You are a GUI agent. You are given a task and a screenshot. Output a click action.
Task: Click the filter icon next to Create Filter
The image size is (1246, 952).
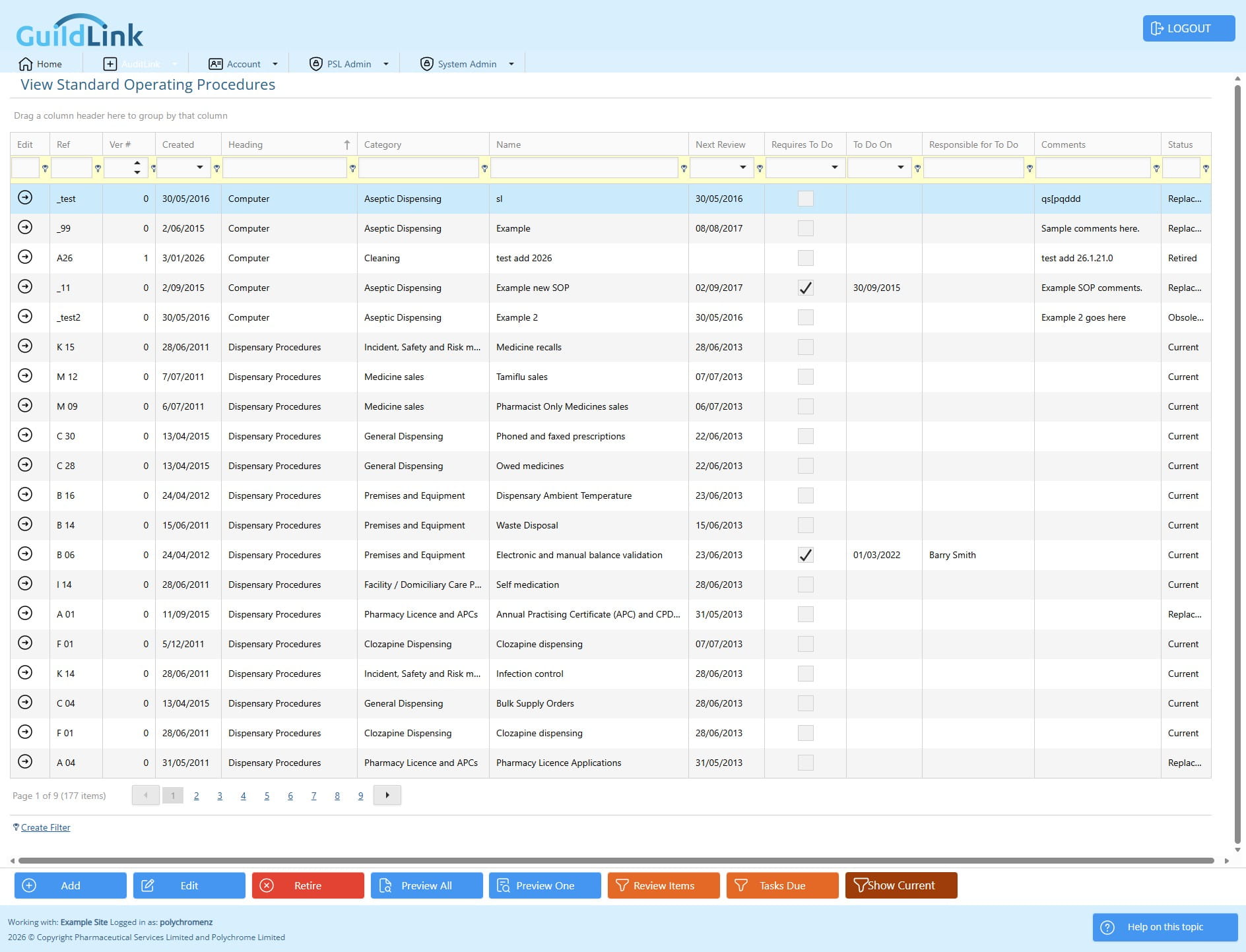click(16, 827)
